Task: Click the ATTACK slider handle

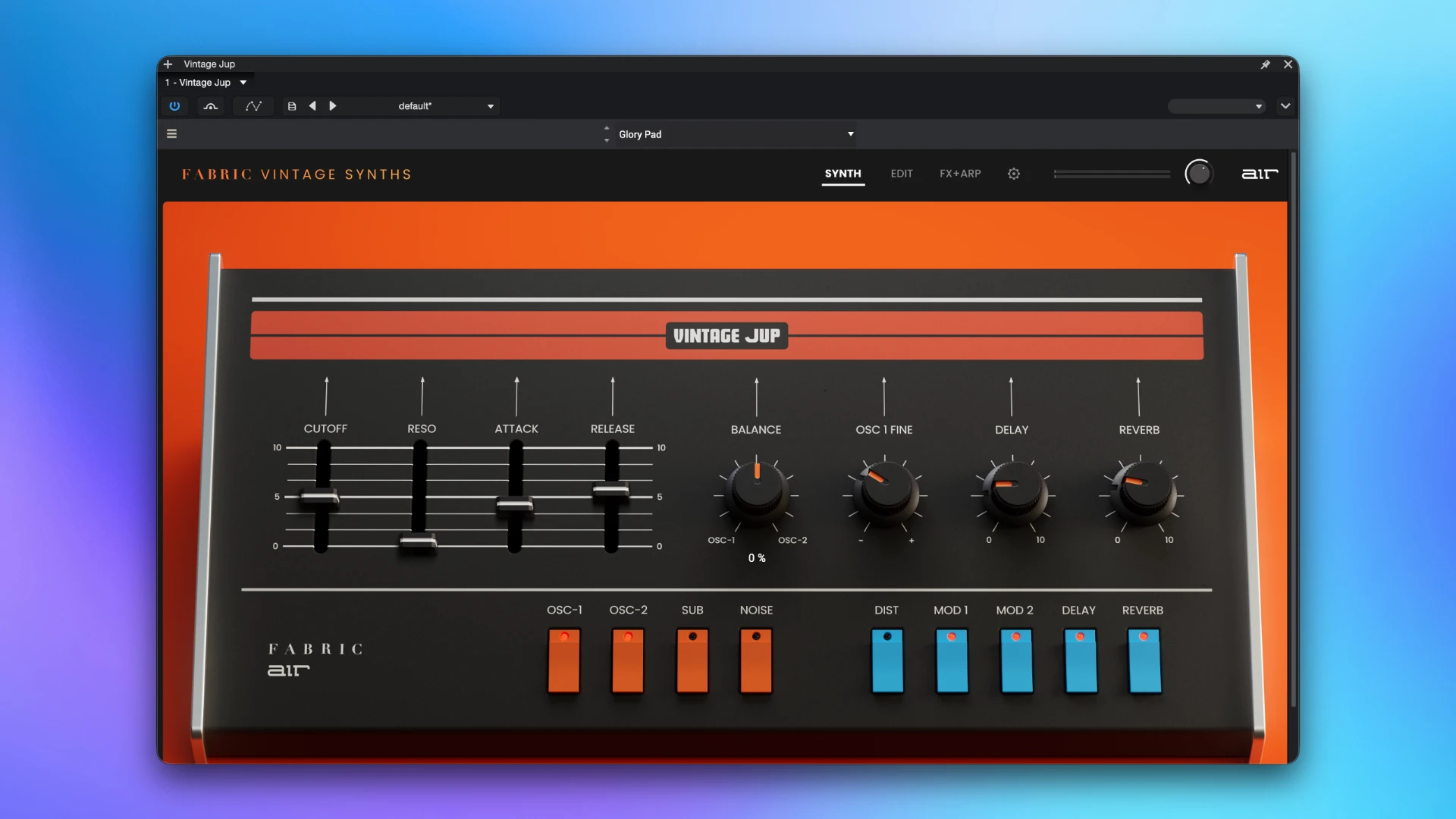Action: tap(515, 504)
